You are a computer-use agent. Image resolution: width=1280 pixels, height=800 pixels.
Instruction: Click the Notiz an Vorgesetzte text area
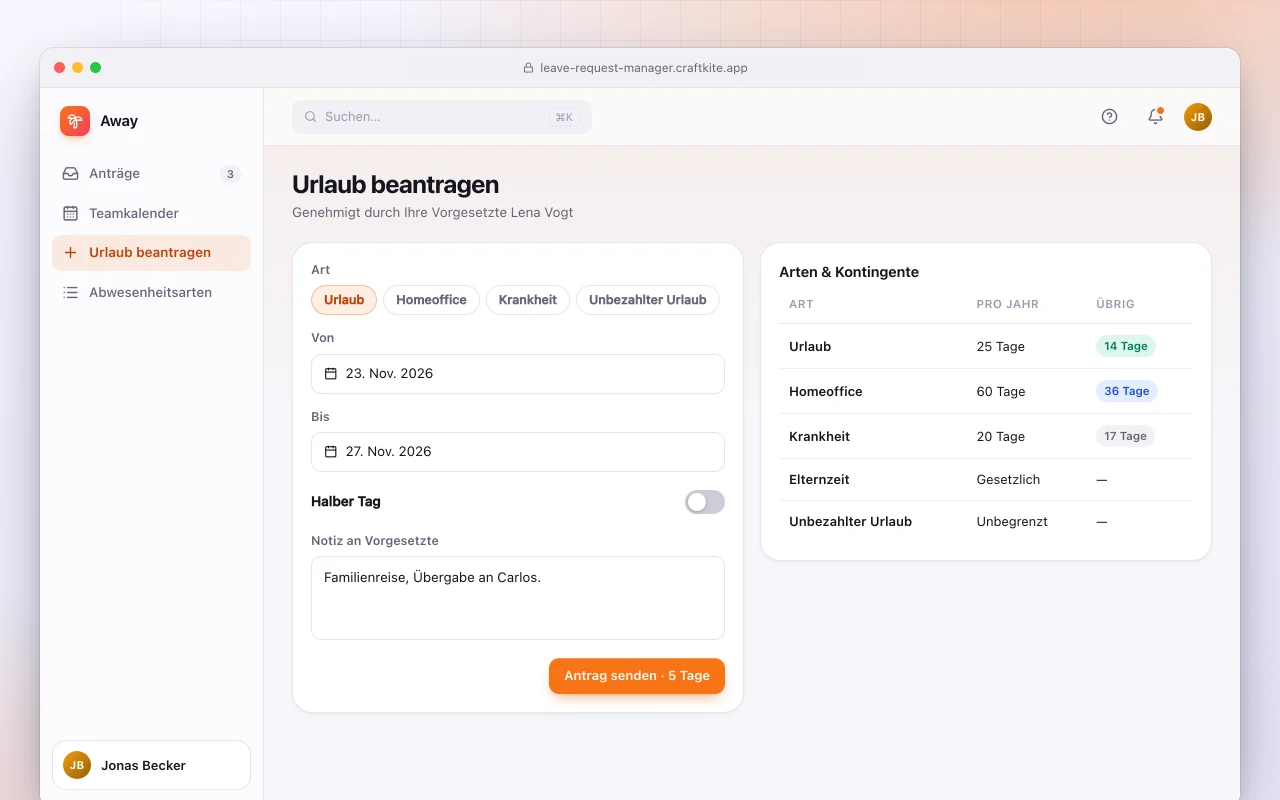[x=518, y=598]
